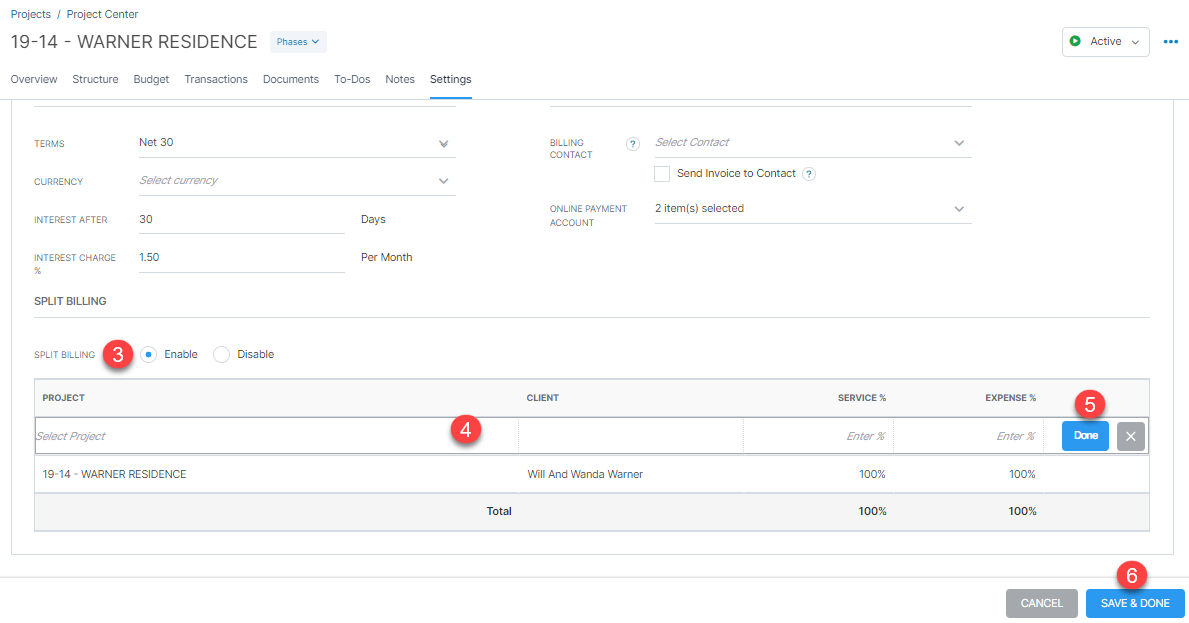Switch to the Transactions tab
1189x623 pixels.
click(x=216, y=79)
